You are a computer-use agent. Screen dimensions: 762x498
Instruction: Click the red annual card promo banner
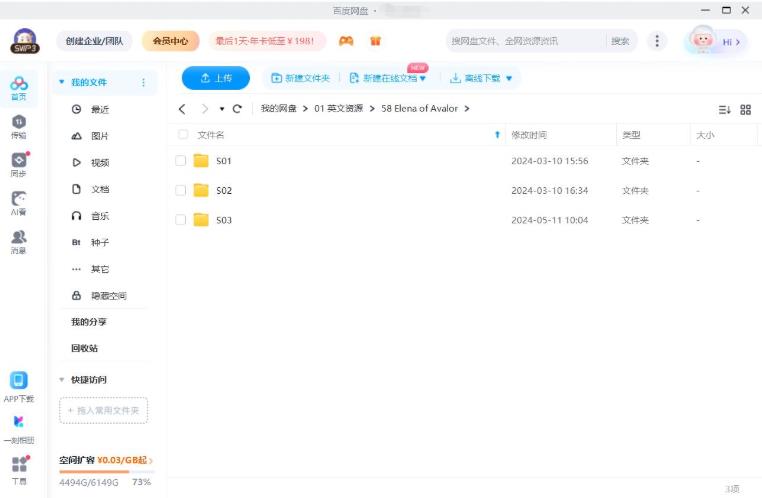tap(268, 41)
